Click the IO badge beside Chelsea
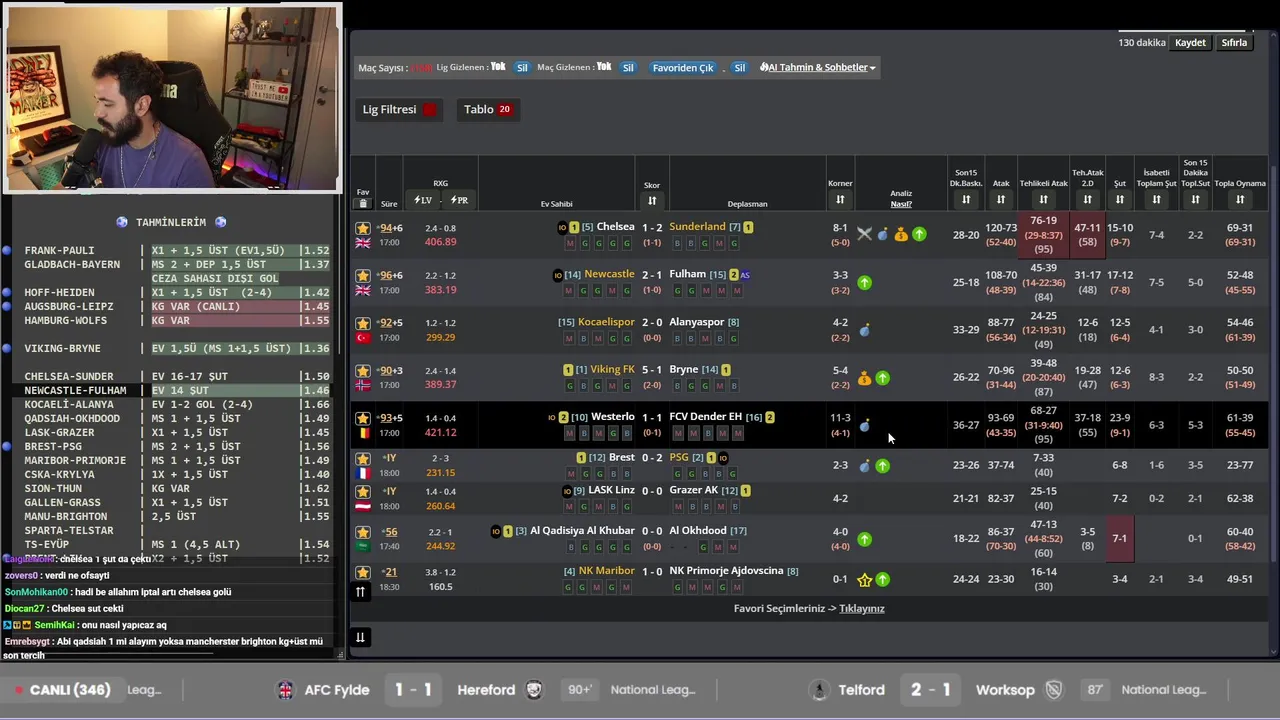This screenshot has width=1280, height=720. point(562,228)
